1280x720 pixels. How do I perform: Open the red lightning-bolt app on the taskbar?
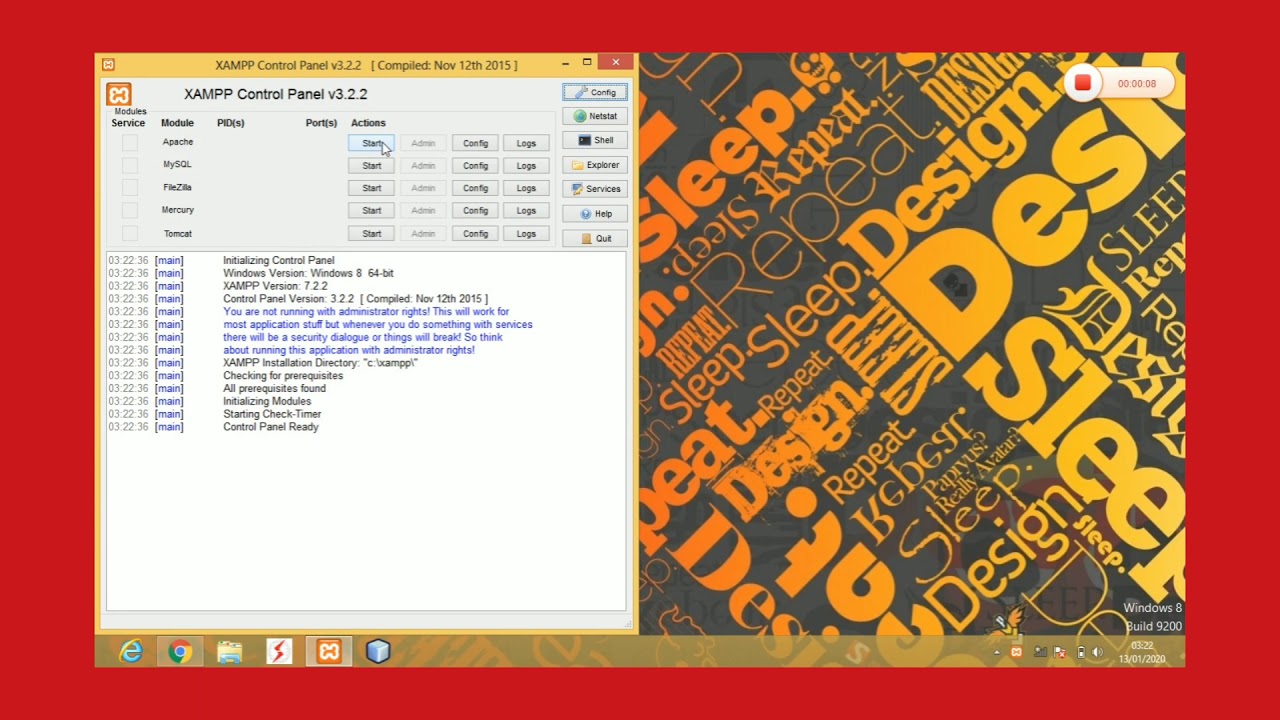click(279, 652)
